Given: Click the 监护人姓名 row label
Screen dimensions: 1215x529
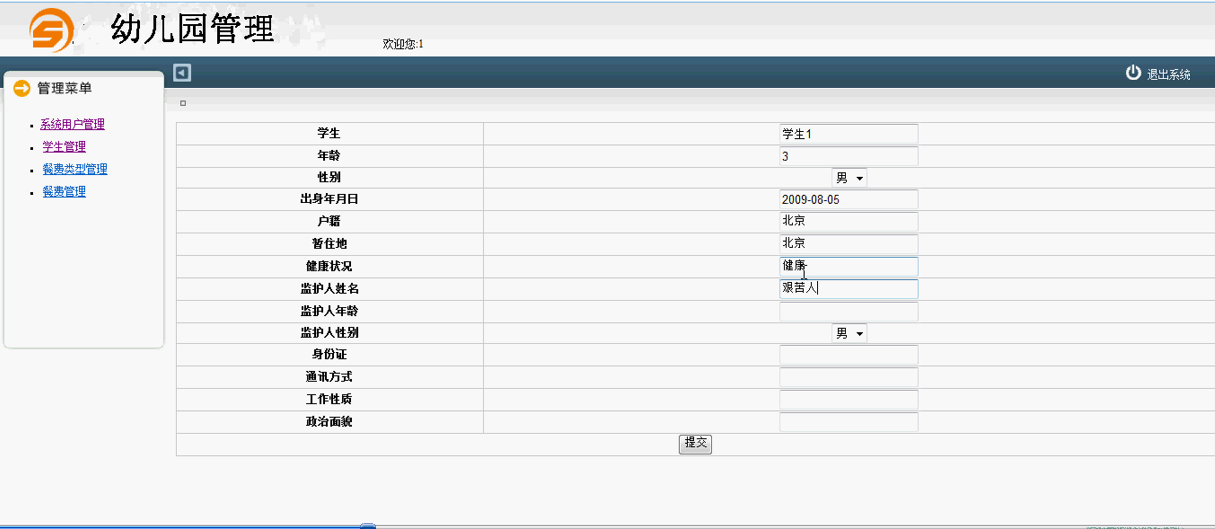Looking at the screenshot, I should (x=329, y=289).
